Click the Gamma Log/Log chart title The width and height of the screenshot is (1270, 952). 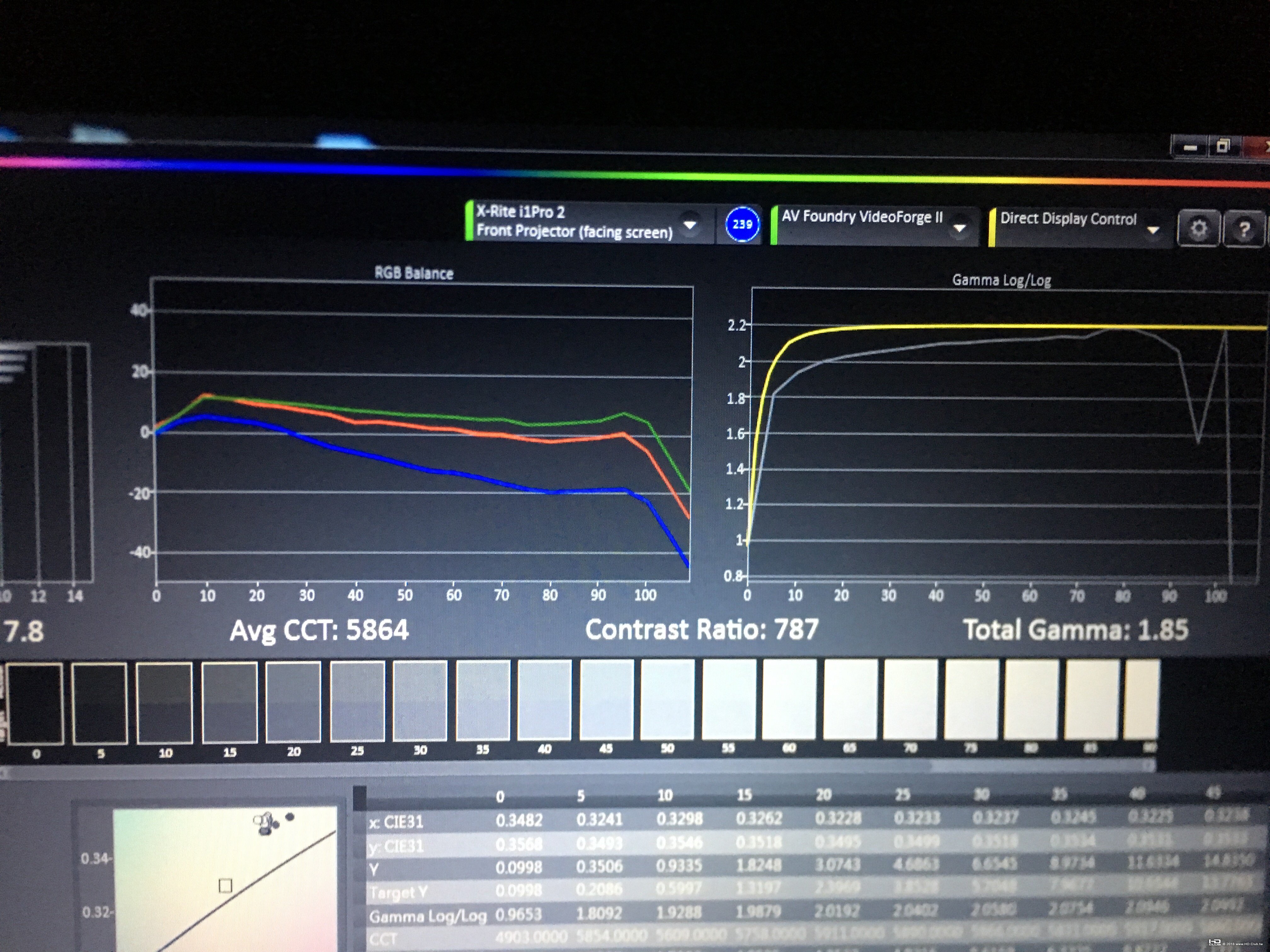1002,280
